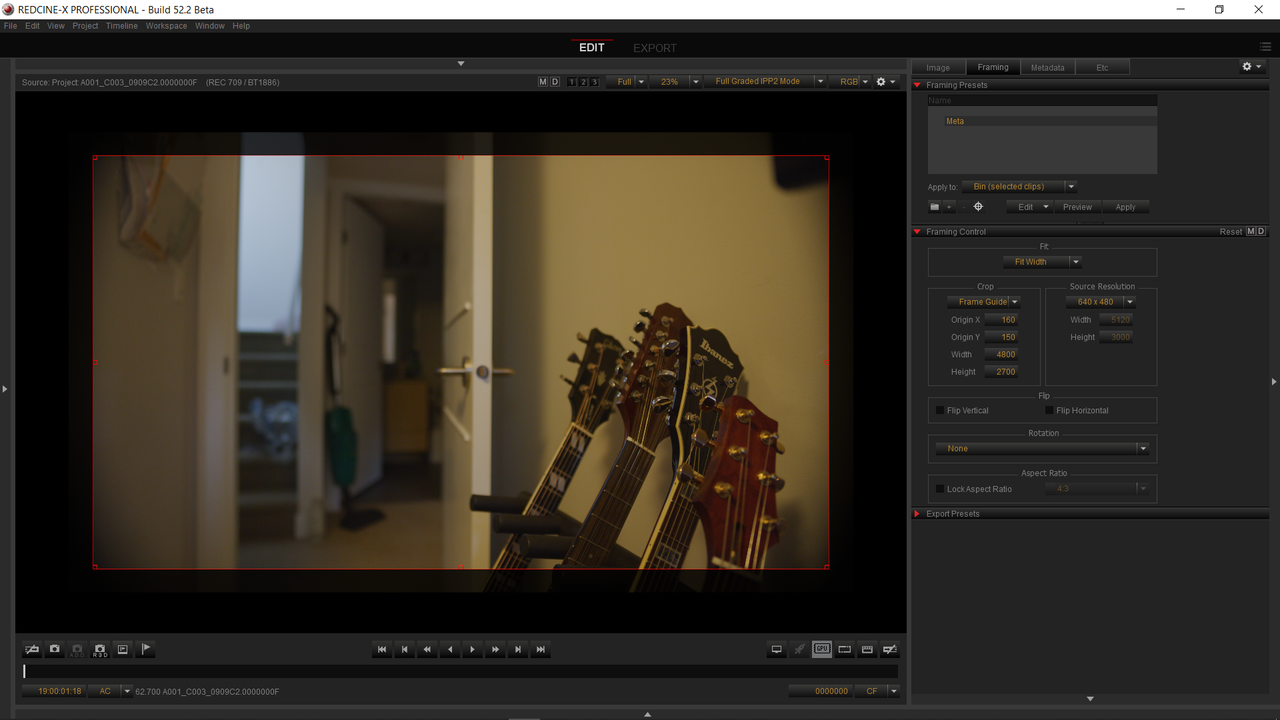The width and height of the screenshot is (1280, 720).
Task: Fast forward the clip
Action: click(495, 650)
